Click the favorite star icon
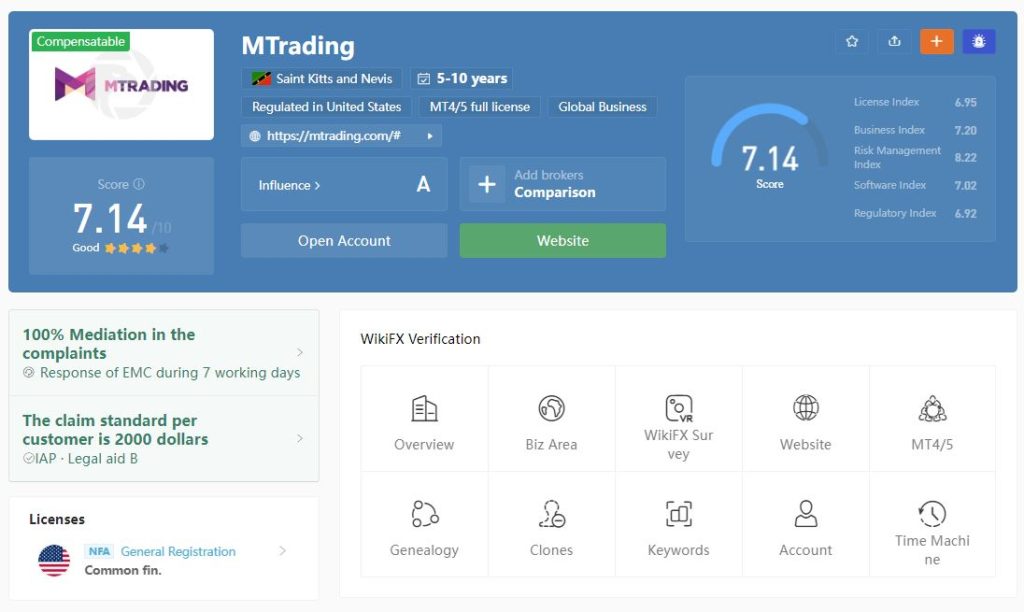Image resolution: width=1024 pixels, height=612 pixels. coord(852,41)
